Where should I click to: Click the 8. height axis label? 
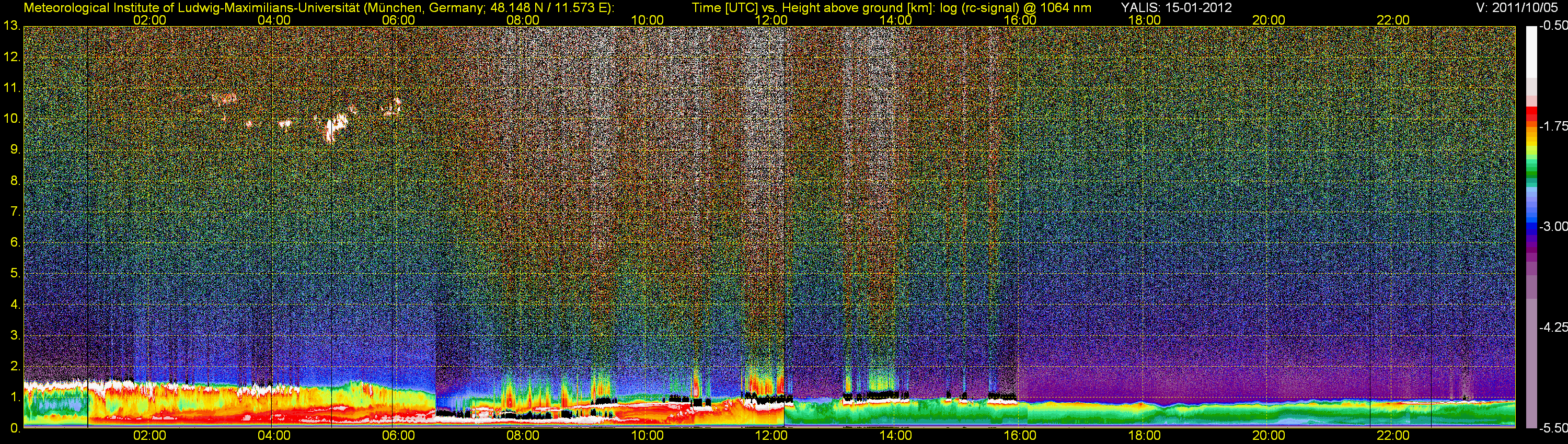tap(15, 181)
